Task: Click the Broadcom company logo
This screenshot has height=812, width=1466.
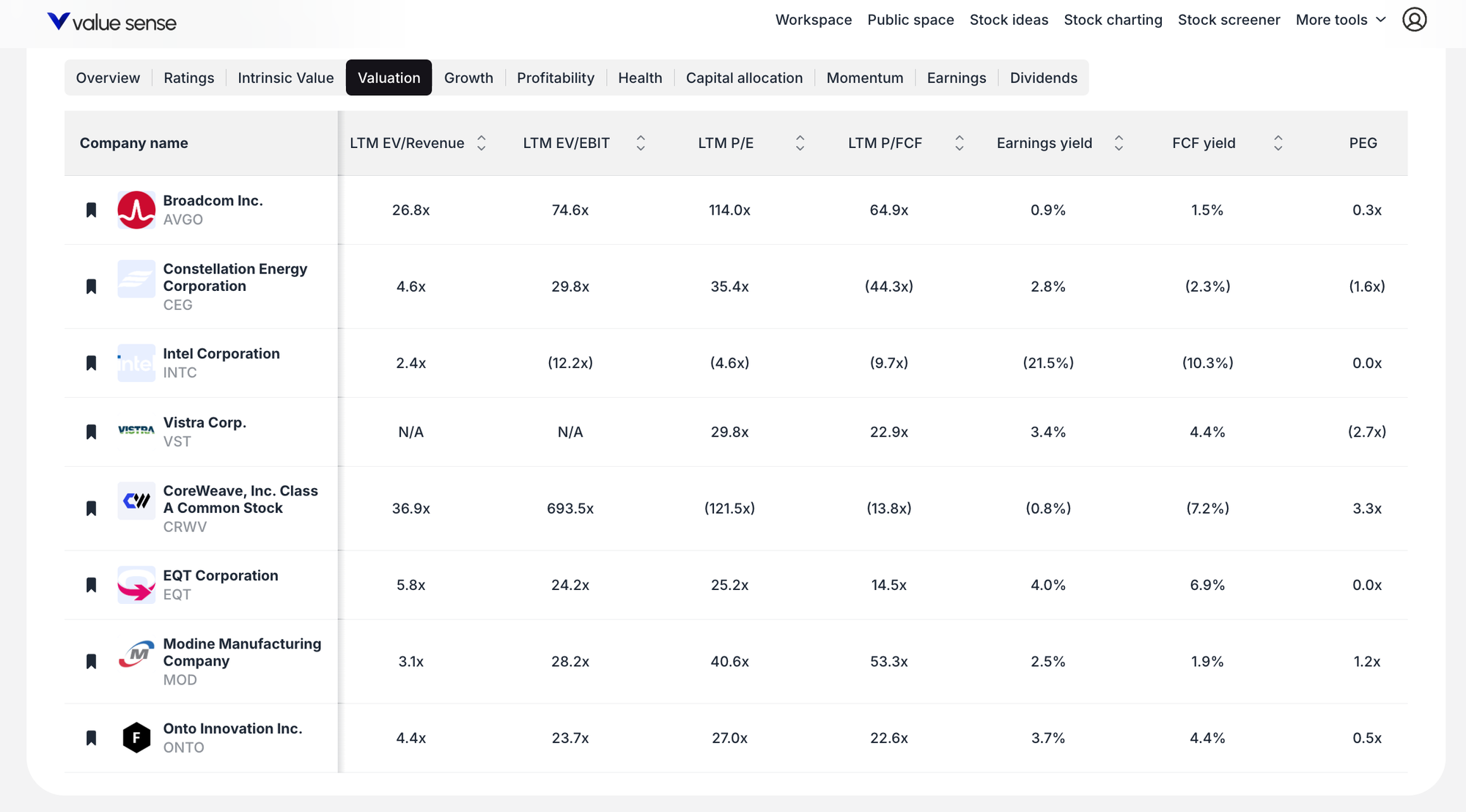Action: click(x=136, y=210)
